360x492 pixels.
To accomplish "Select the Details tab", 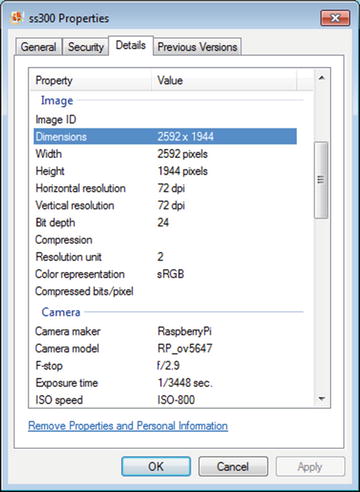I will [131, 45].
